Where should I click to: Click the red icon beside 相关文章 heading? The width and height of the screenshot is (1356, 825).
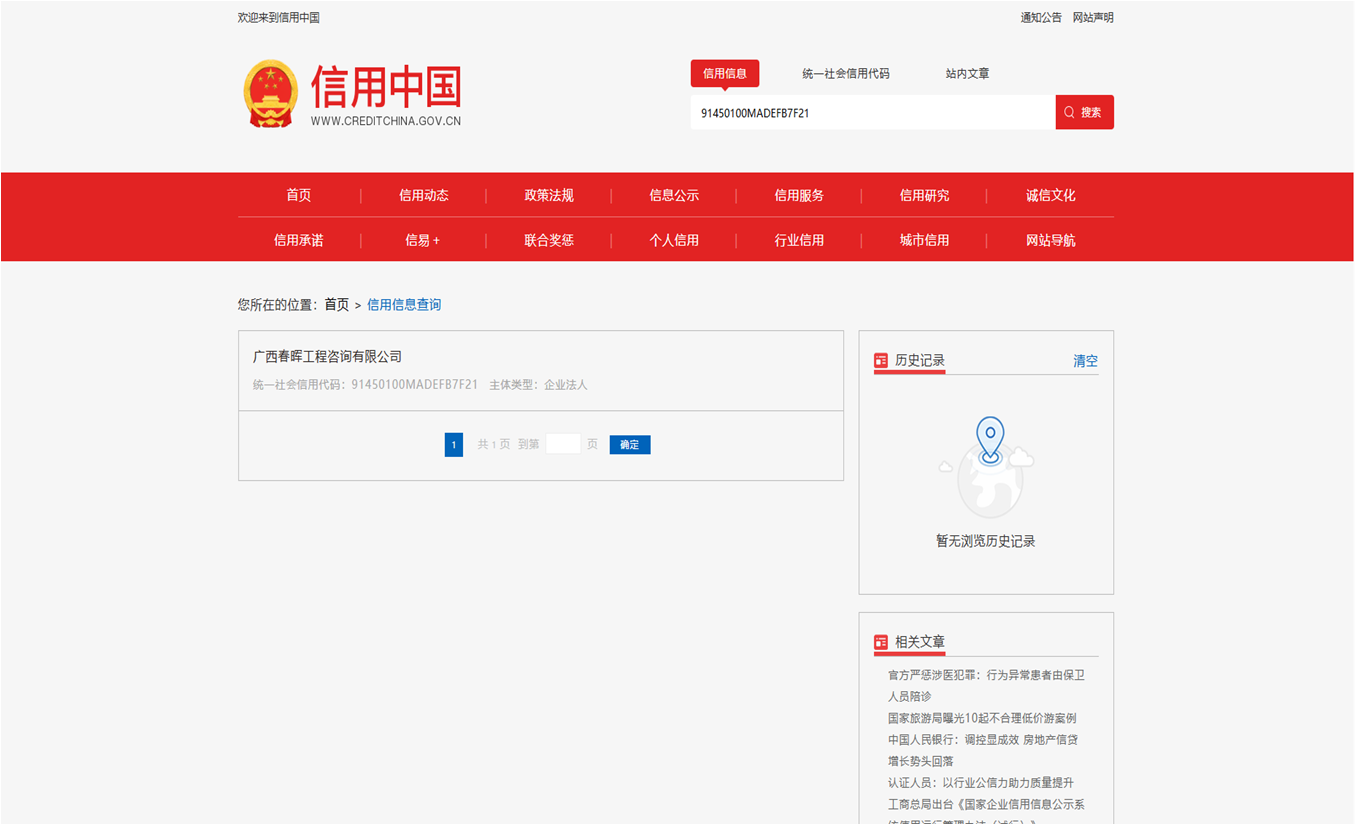pyautogui.click(x=881, y=642)
